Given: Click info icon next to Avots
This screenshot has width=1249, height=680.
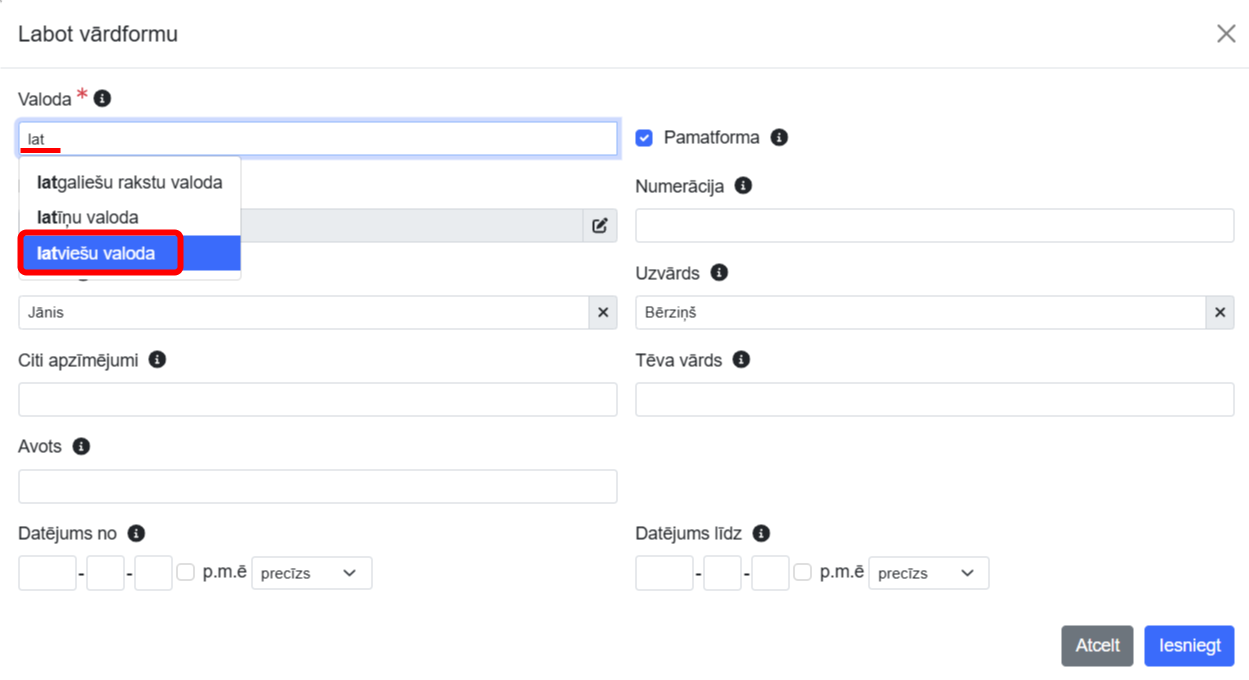Looking at the screenshot, I should click(x=81, y=447).
